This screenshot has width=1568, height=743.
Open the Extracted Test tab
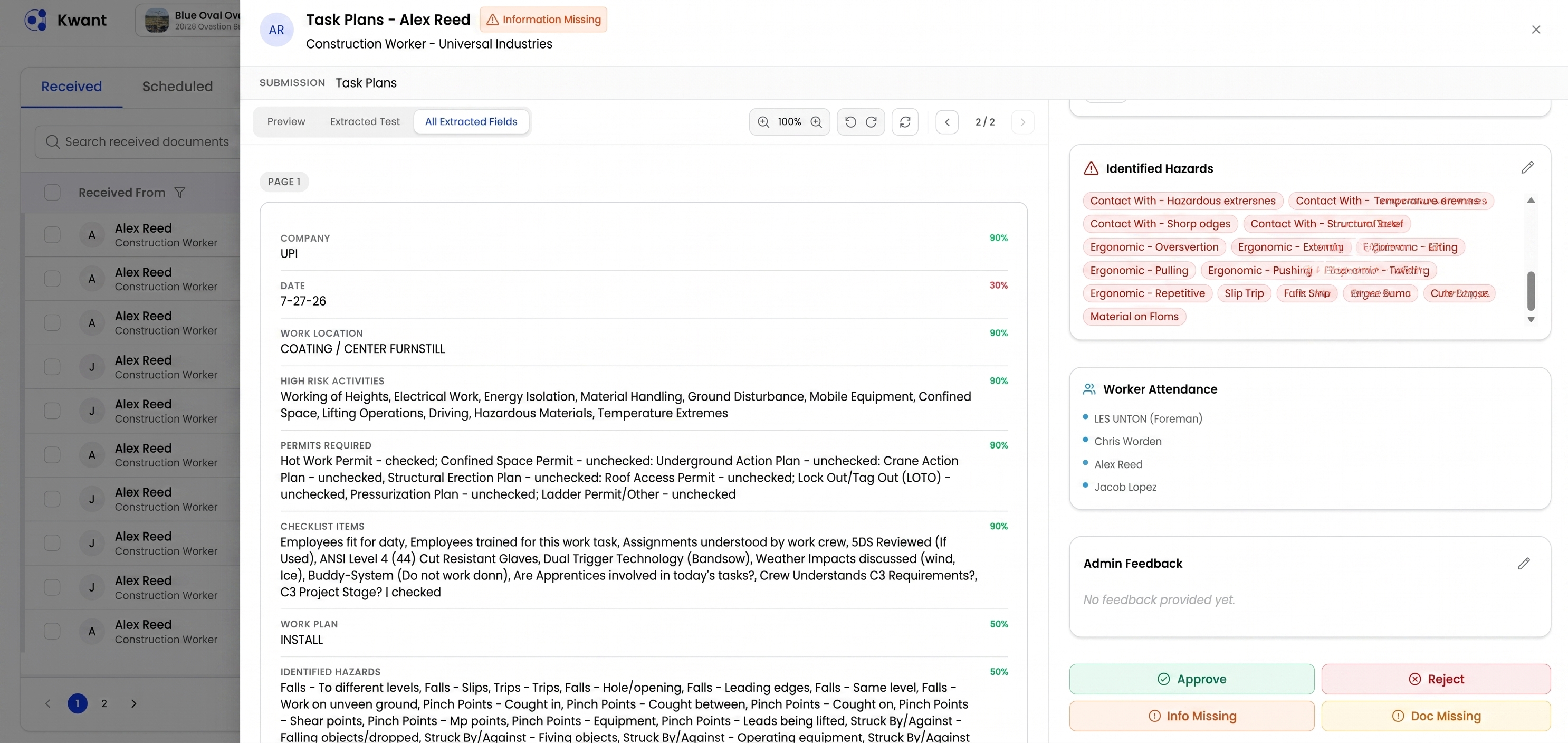(x=365, y=122)
